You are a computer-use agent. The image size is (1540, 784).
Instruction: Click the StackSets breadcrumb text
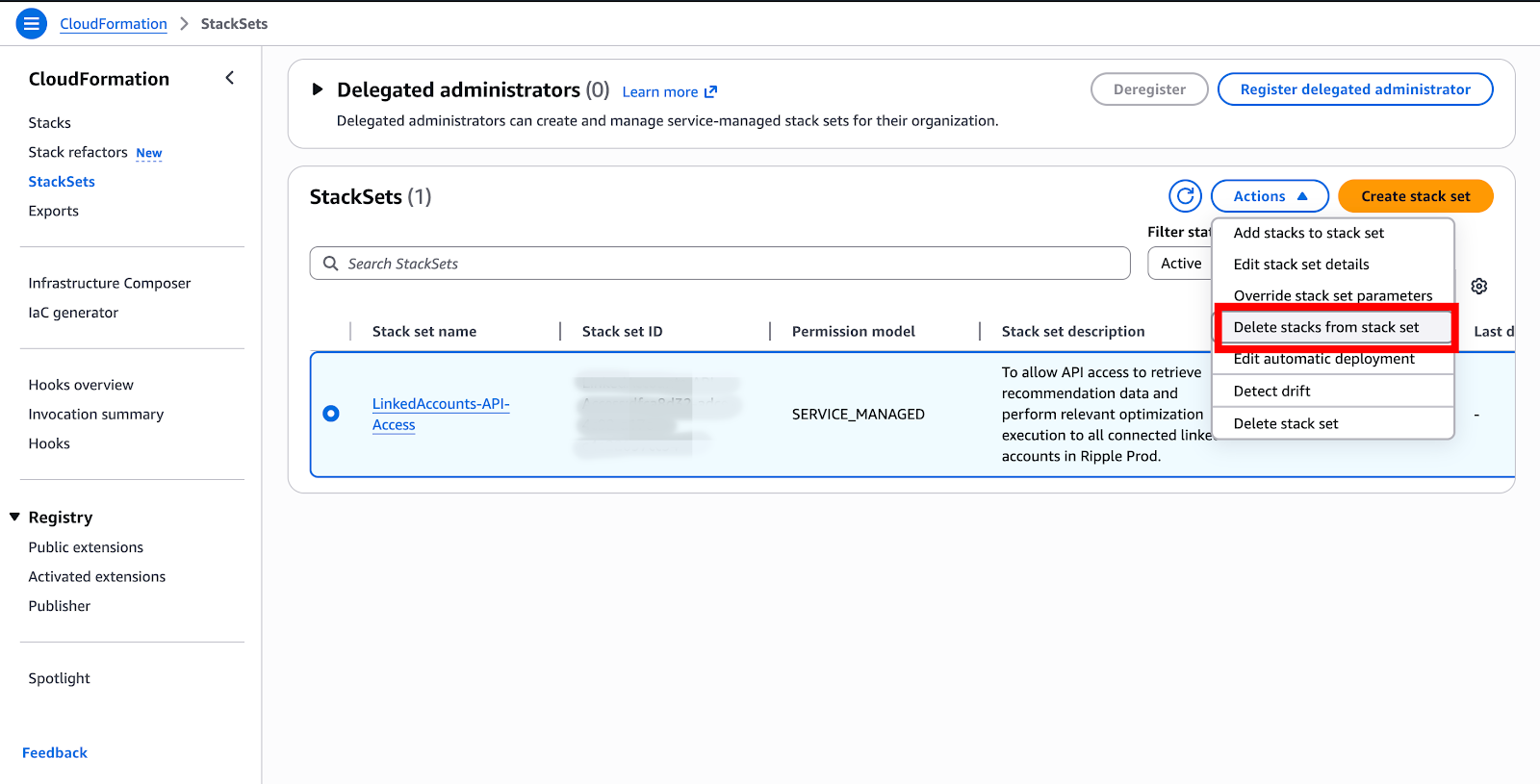(x=234, y=24)
